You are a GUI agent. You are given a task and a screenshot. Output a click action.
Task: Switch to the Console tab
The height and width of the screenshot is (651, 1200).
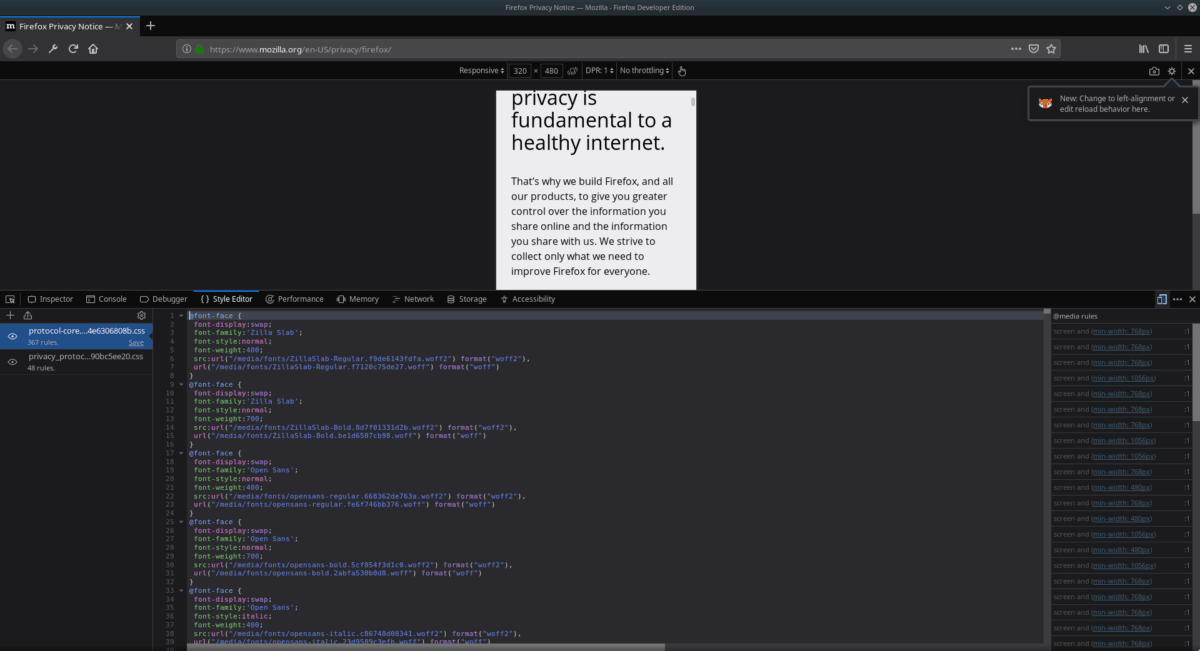tap(106, 298)
